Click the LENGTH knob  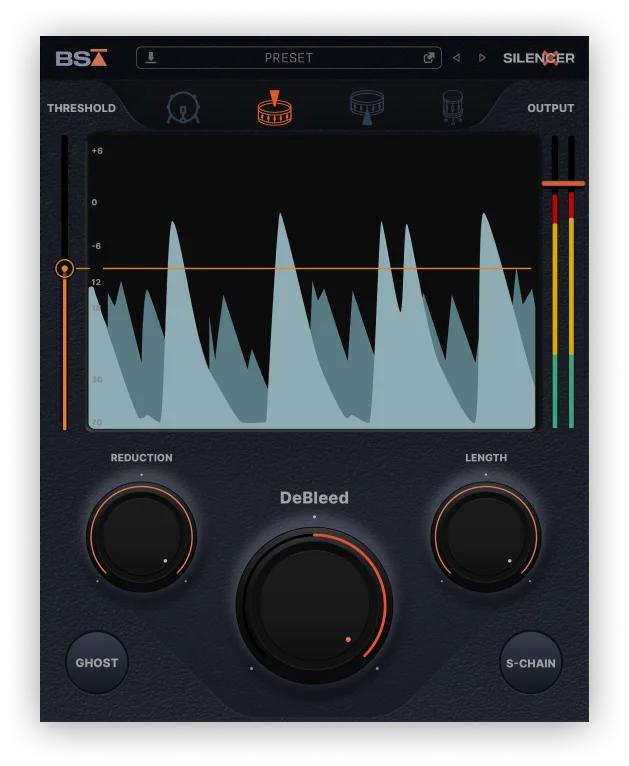coord(486,536)
